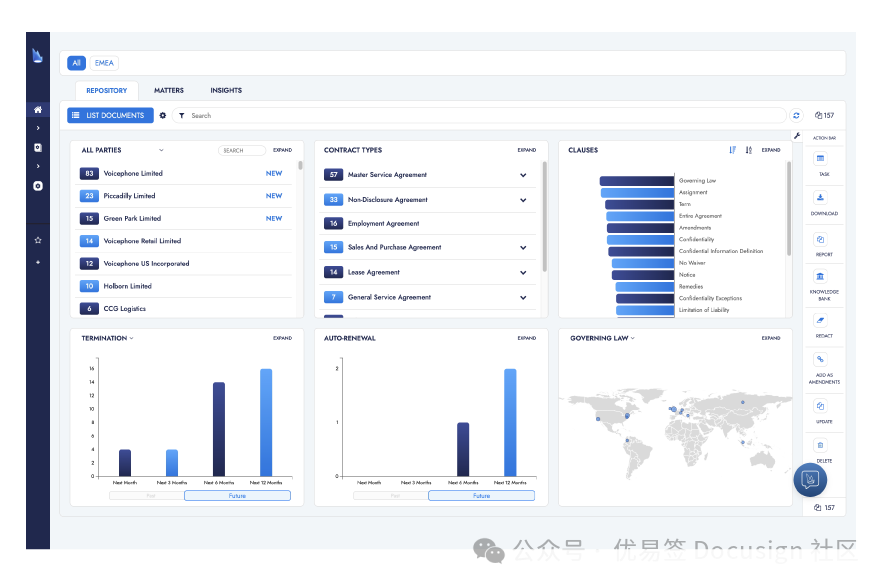Click NEW next to Green Park Limited
The height and width of the screenshot is (585, 886).
pyautogui.click(x=274, y=219)
